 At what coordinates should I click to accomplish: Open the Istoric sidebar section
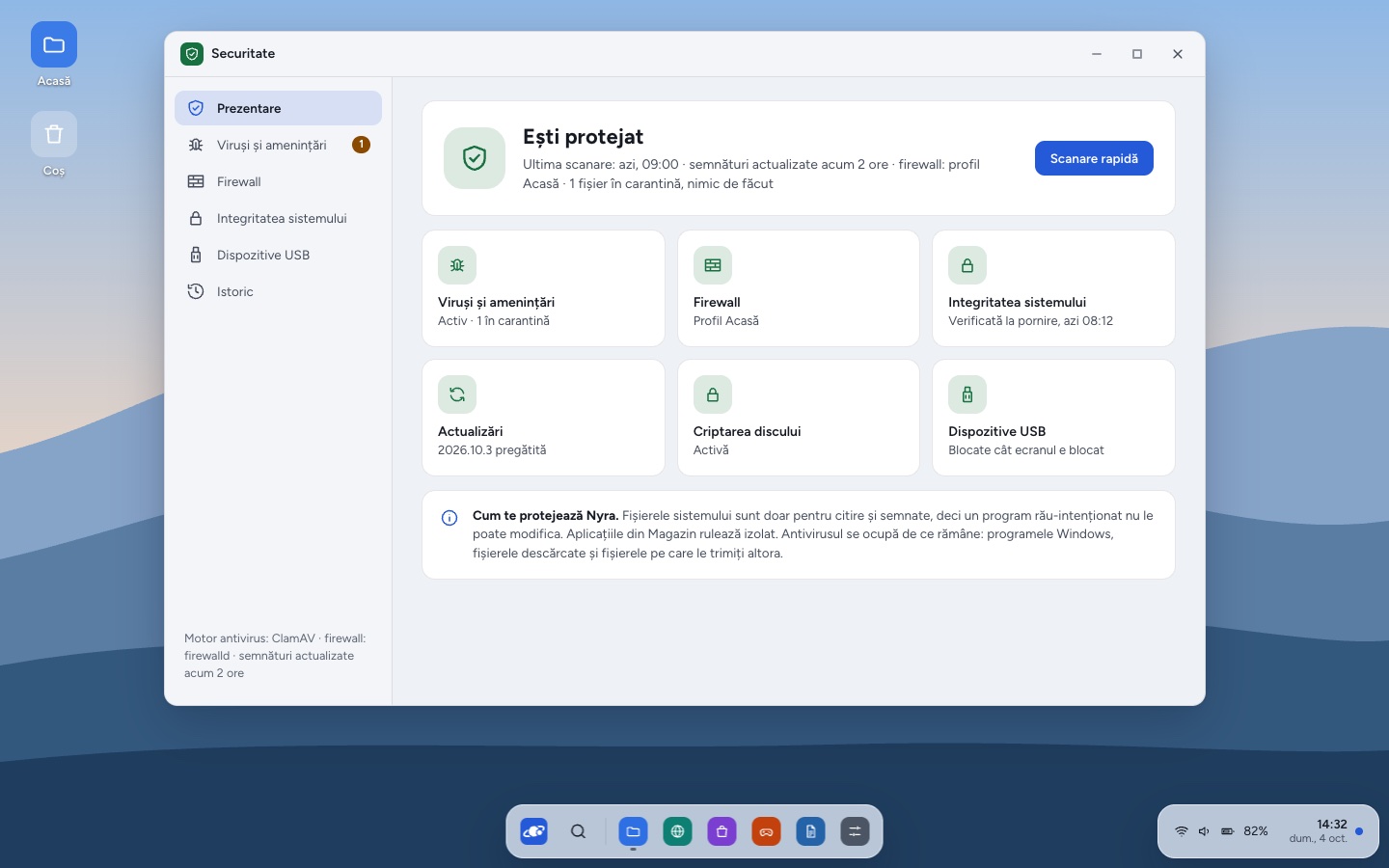(x=278, y=291)
